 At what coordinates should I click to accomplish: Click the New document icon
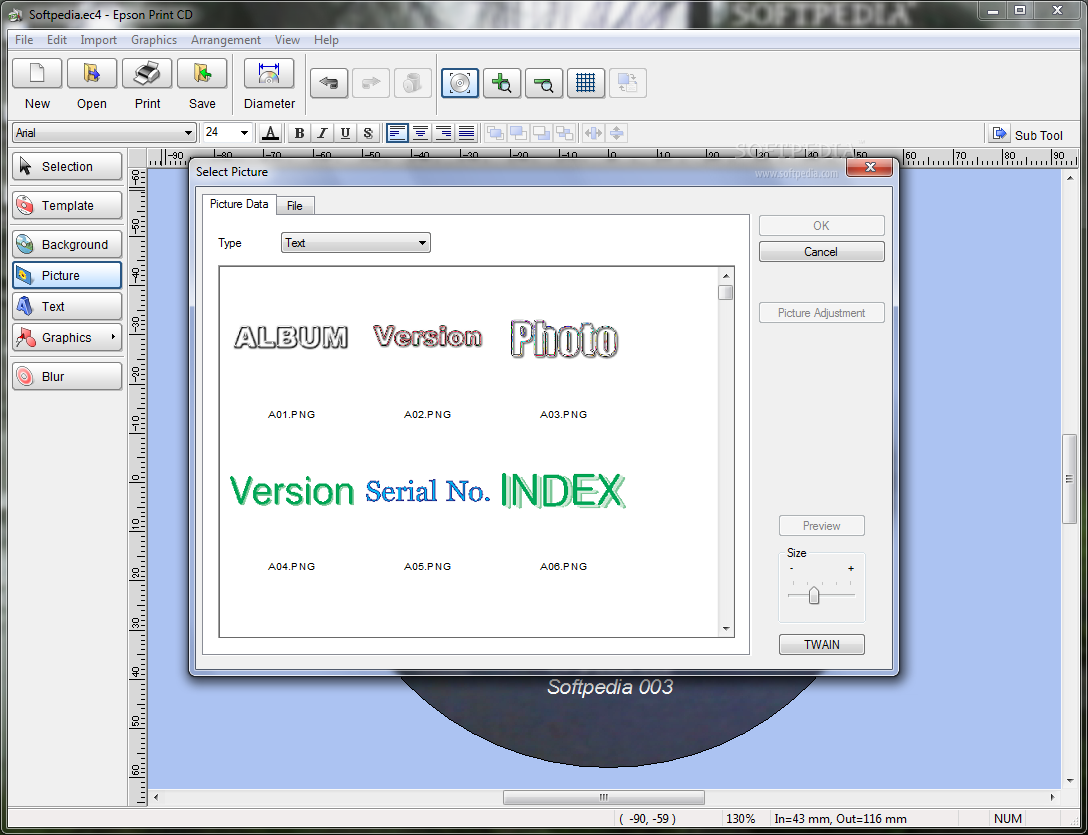click(37, 74)
